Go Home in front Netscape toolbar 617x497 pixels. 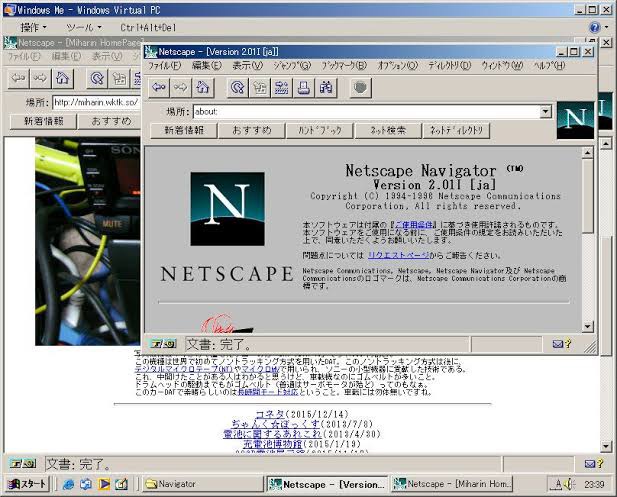(203, 87)
